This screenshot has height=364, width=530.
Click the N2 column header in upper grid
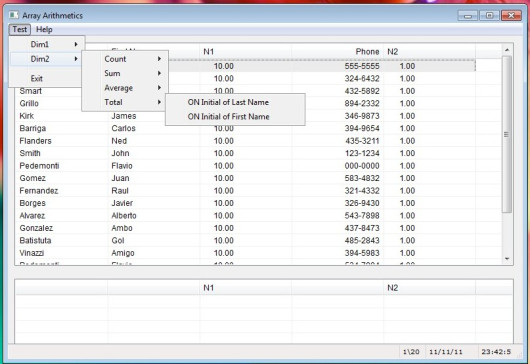429,51
